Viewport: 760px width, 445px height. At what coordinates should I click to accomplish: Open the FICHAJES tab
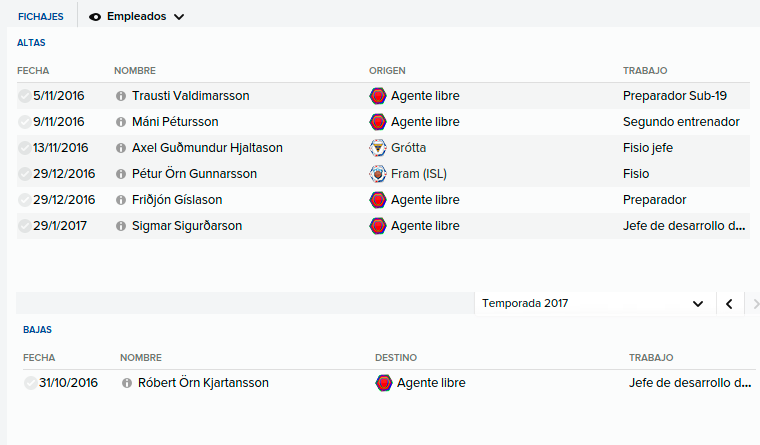41,16
